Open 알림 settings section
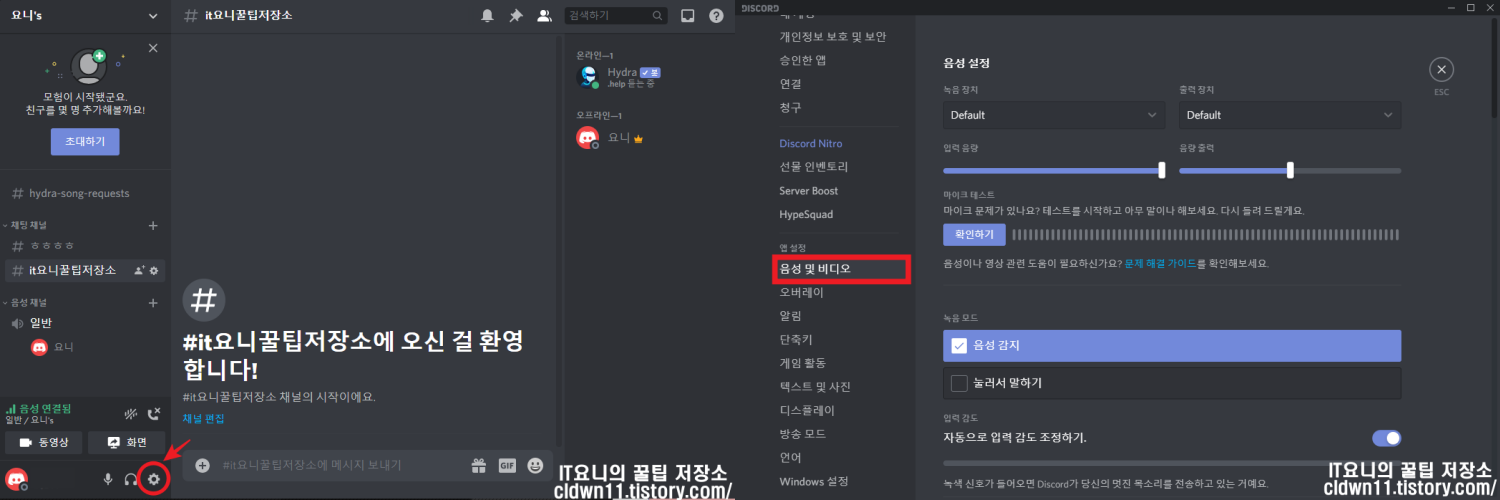 [x=790, y=316]
